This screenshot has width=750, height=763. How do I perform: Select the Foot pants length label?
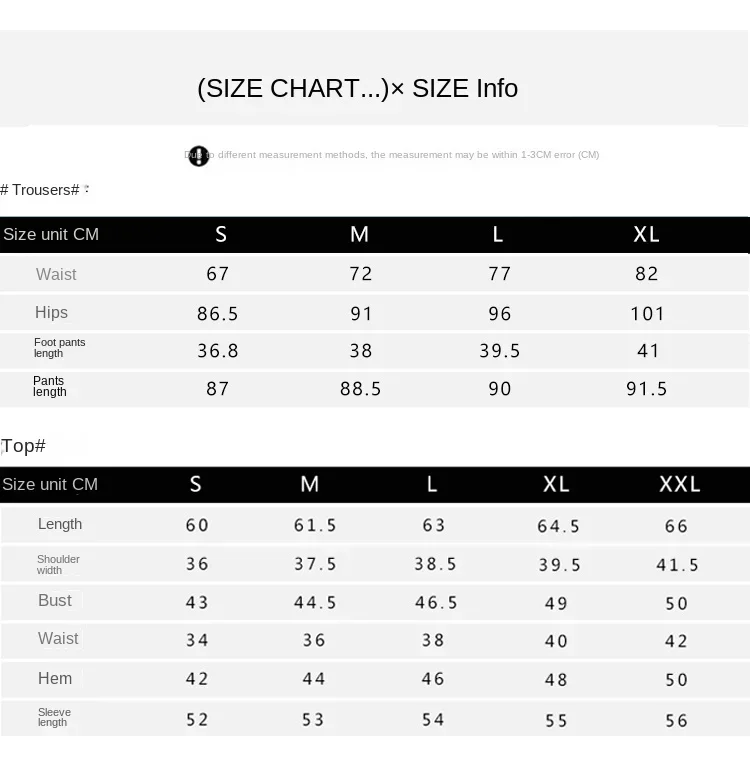click(x=59, y=348)
